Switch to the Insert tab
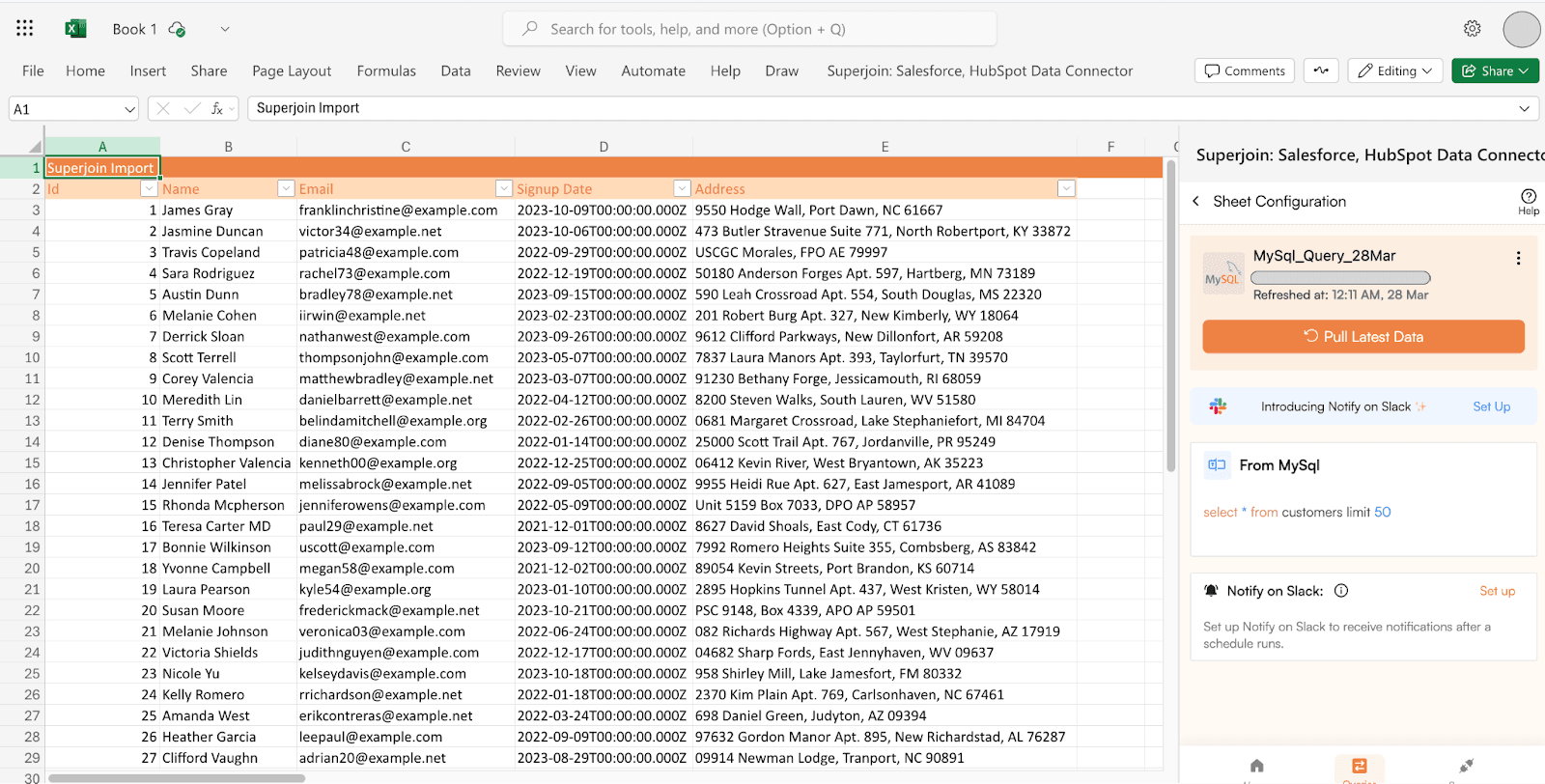 [148, 70]
